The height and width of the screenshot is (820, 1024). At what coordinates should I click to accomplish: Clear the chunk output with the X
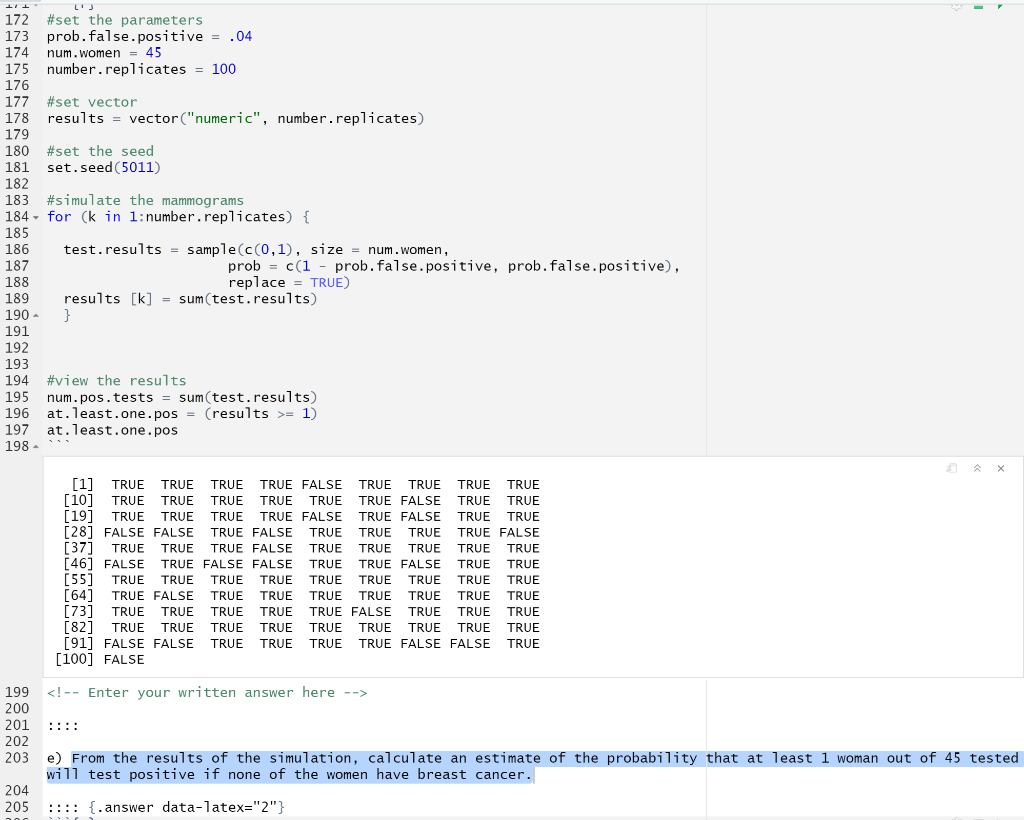[1001, 468]
